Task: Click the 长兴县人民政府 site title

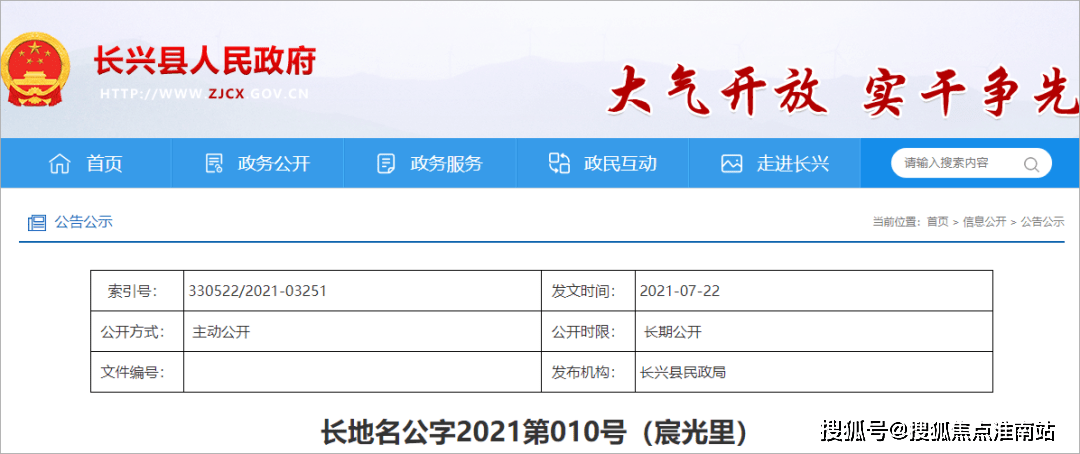Action: tap(205, 62)
